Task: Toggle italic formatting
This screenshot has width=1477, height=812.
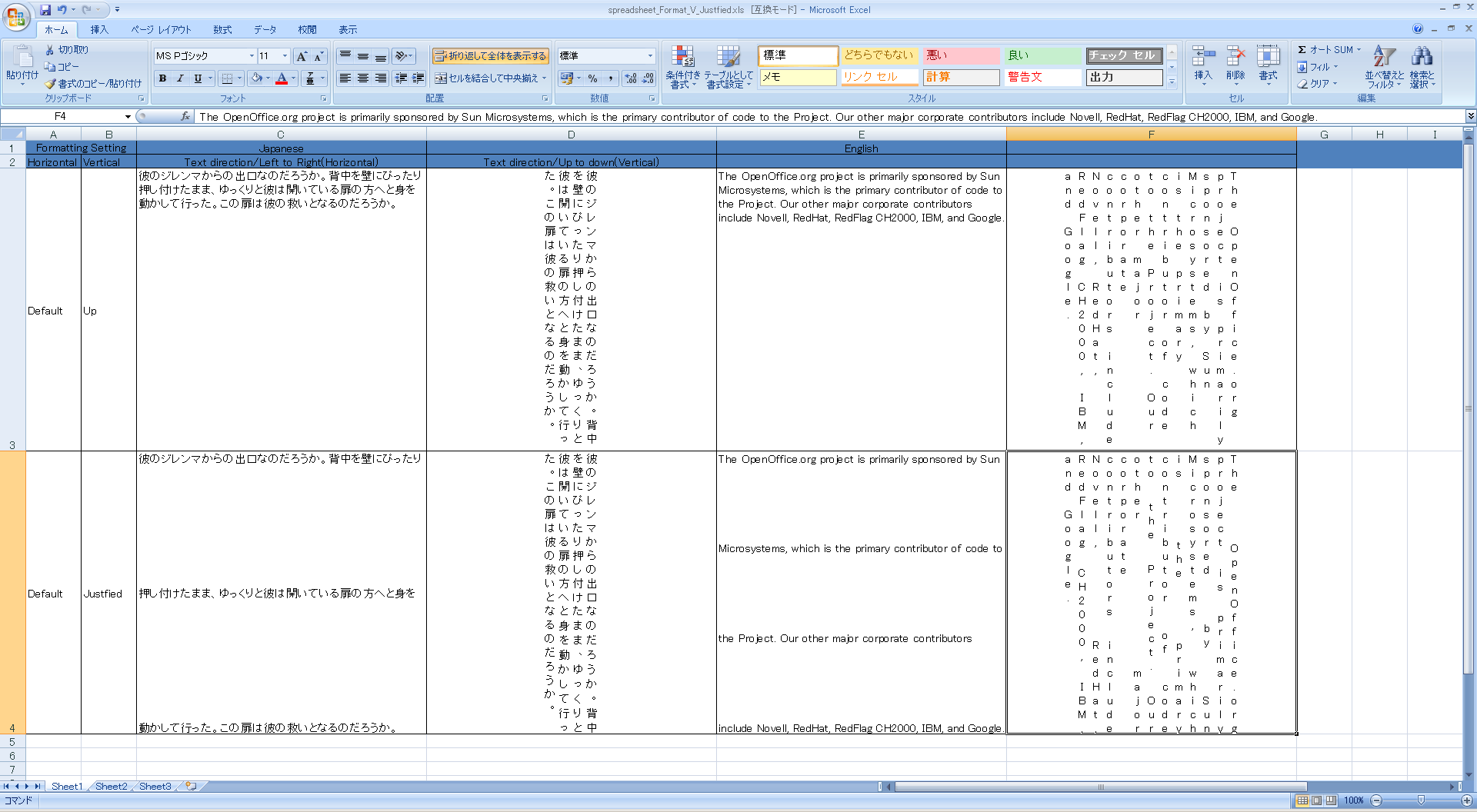Action: click(180, 78)
